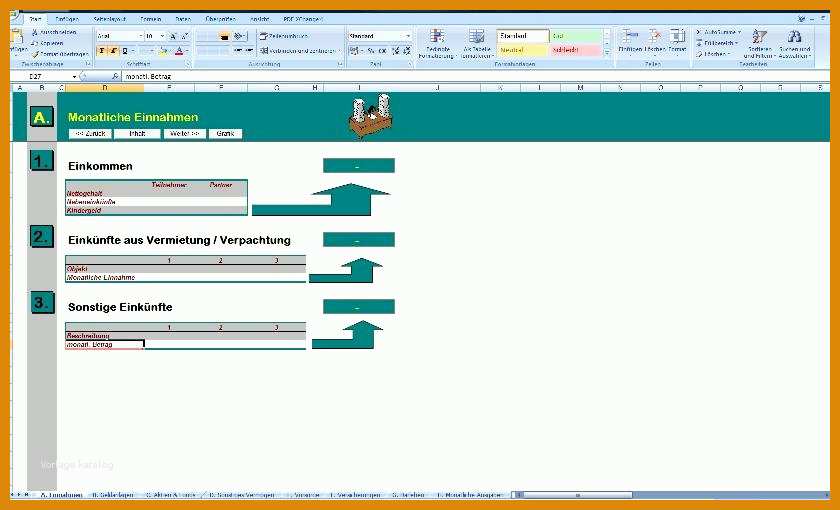This screenshot has width=840, height=510.
Task: Open the number format Standard dropdown
Action: point(408,36)
